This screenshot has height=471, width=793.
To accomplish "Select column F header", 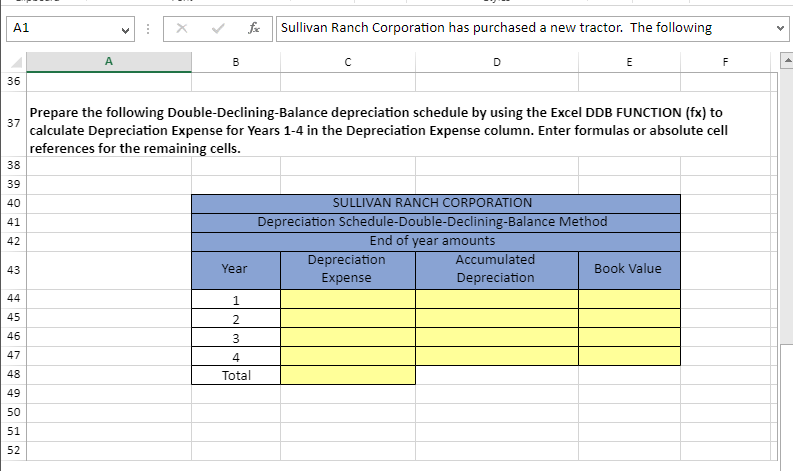I will pos(725,62).
